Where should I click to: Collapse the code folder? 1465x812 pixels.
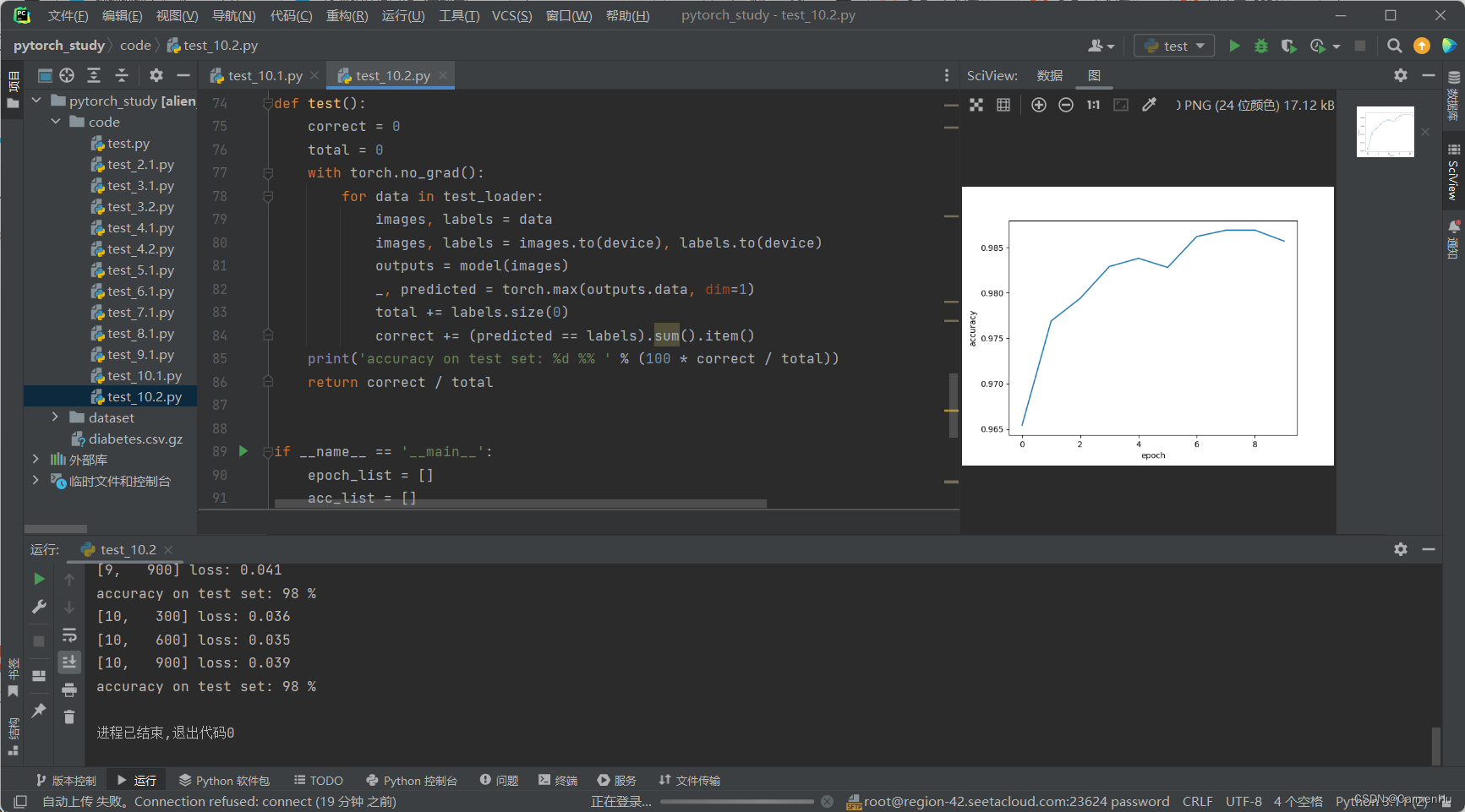click(56, 122)
